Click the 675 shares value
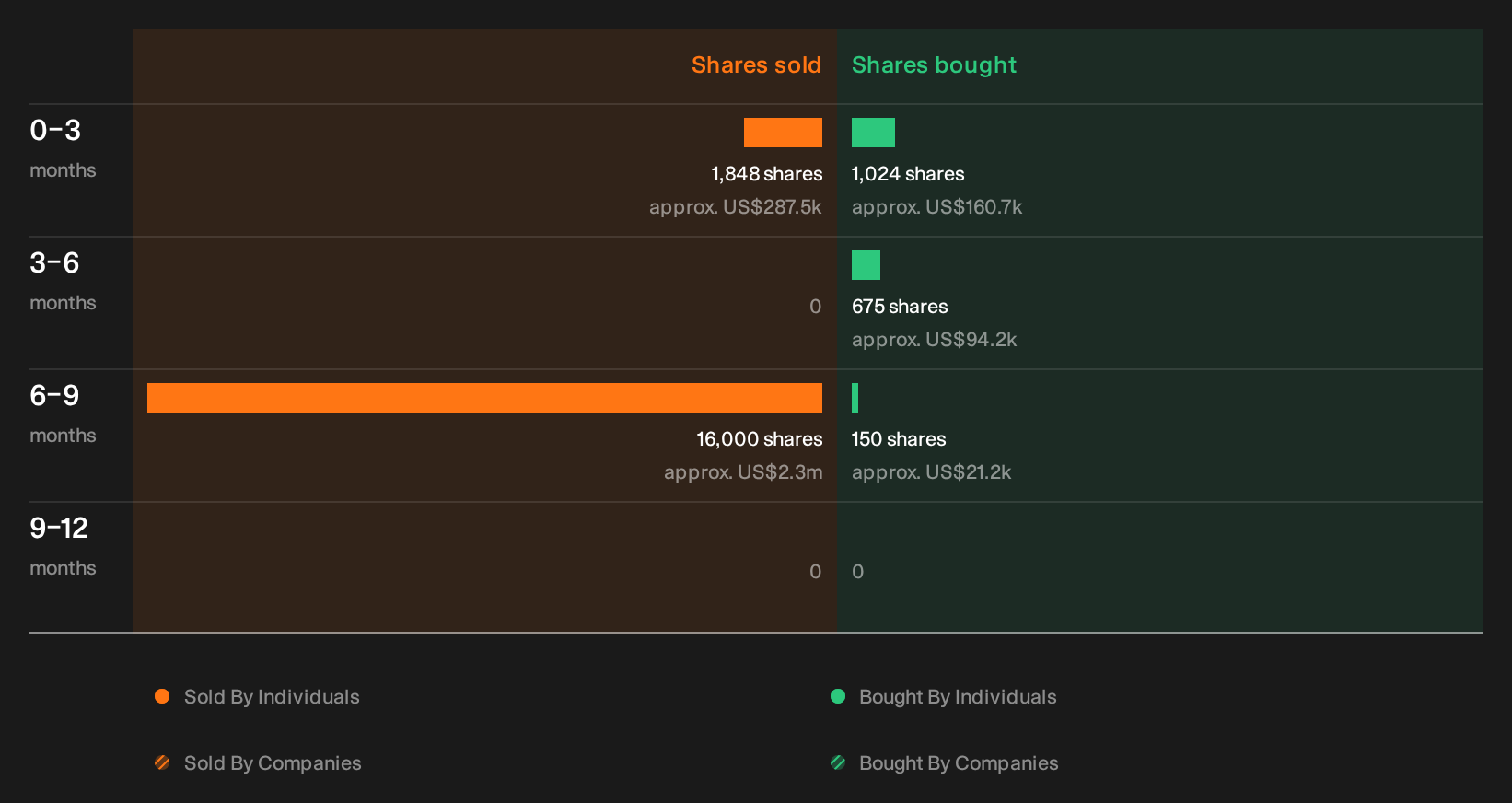Image resolution: width=1512 pixels, height=803 pixels. pyautogui.click(x=900, y=307)
